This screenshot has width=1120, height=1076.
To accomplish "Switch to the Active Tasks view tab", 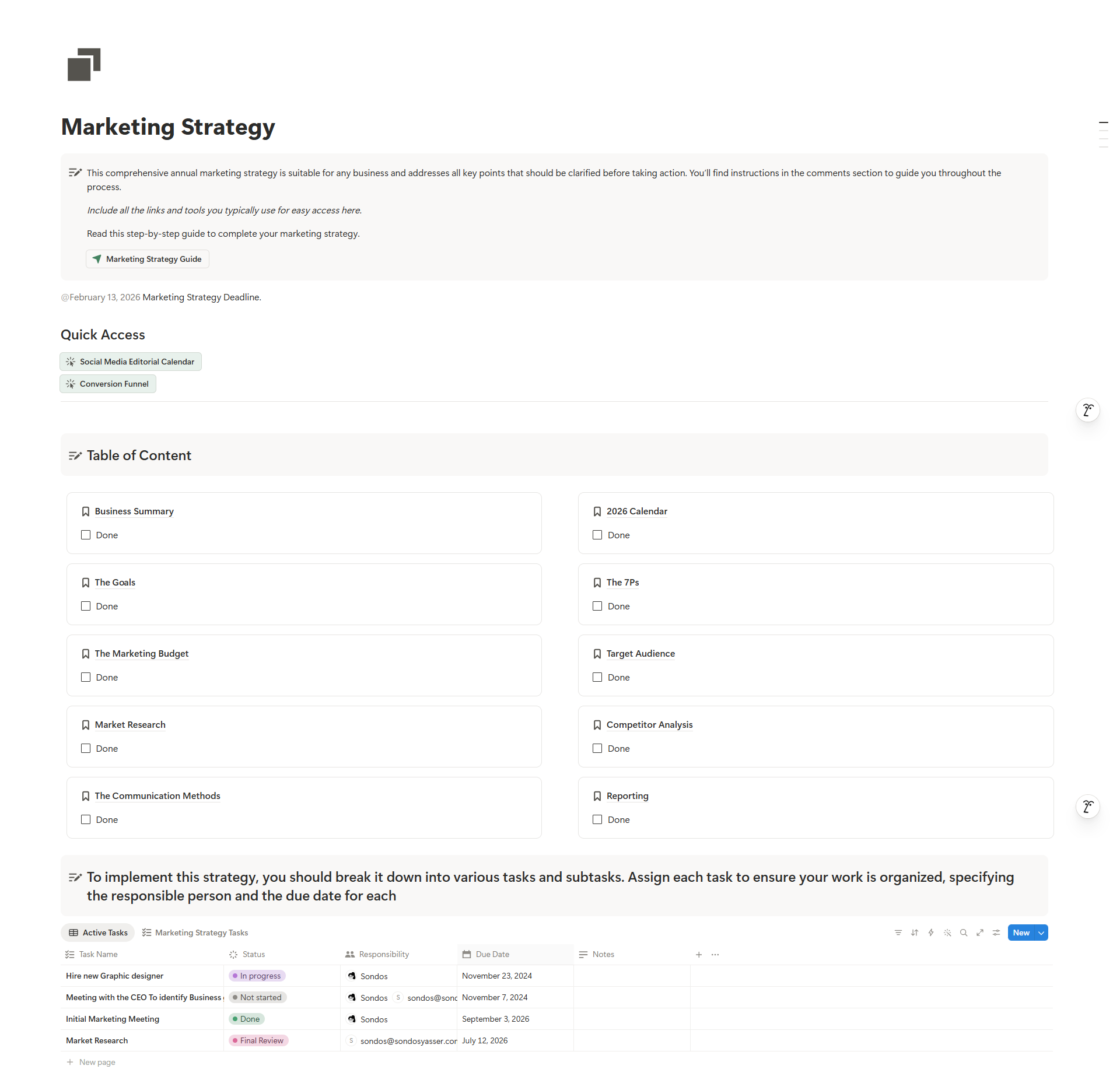I will click(98, 933).
